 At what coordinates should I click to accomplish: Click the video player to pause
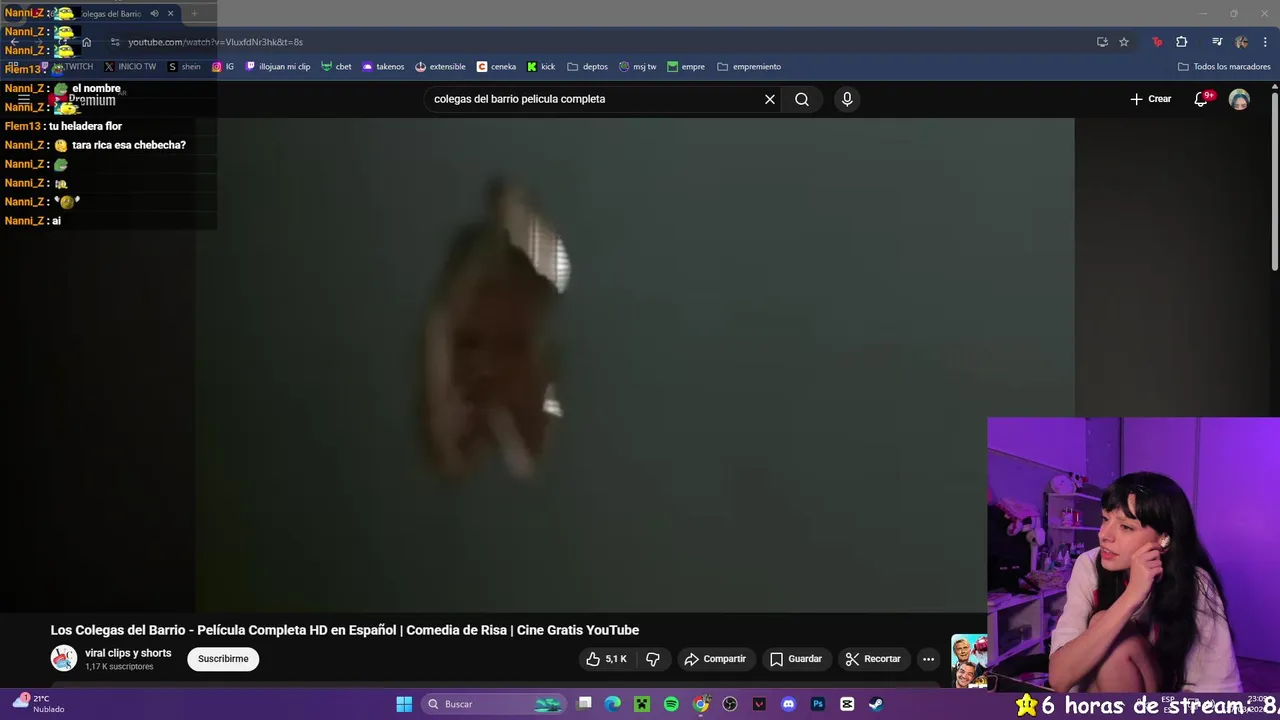pyautogui.click(x=635, y=365)
